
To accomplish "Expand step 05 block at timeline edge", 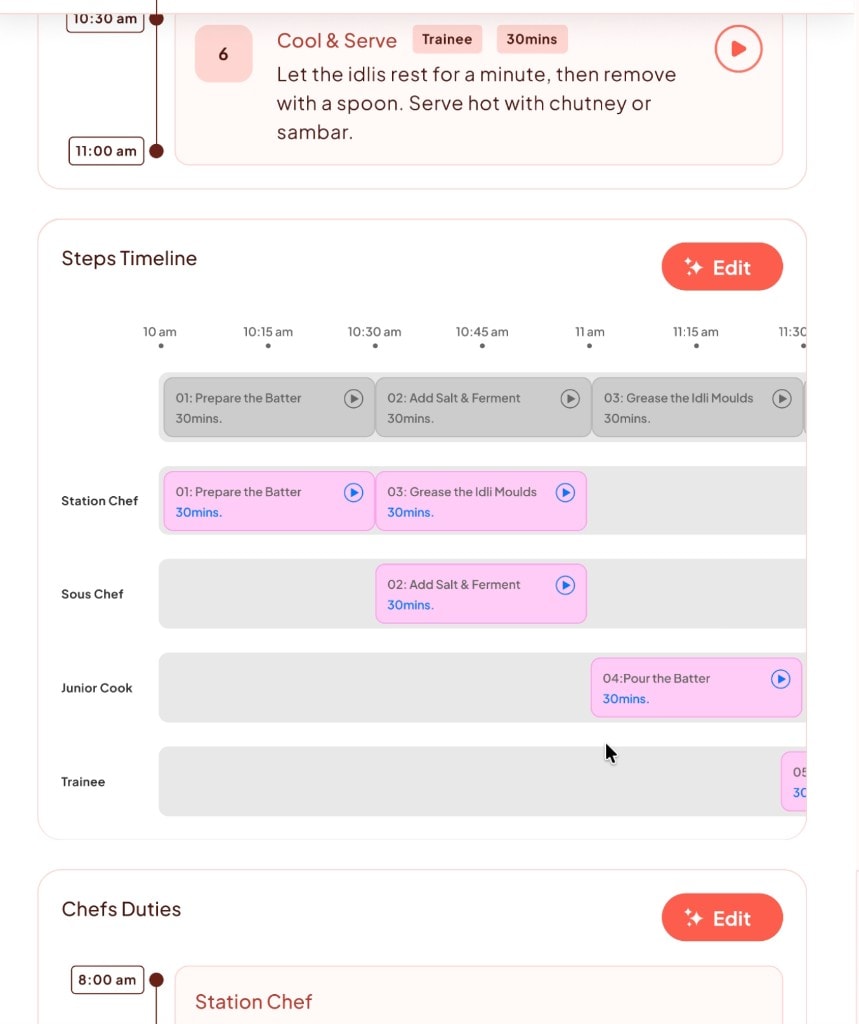I will (x=793, y=781).
